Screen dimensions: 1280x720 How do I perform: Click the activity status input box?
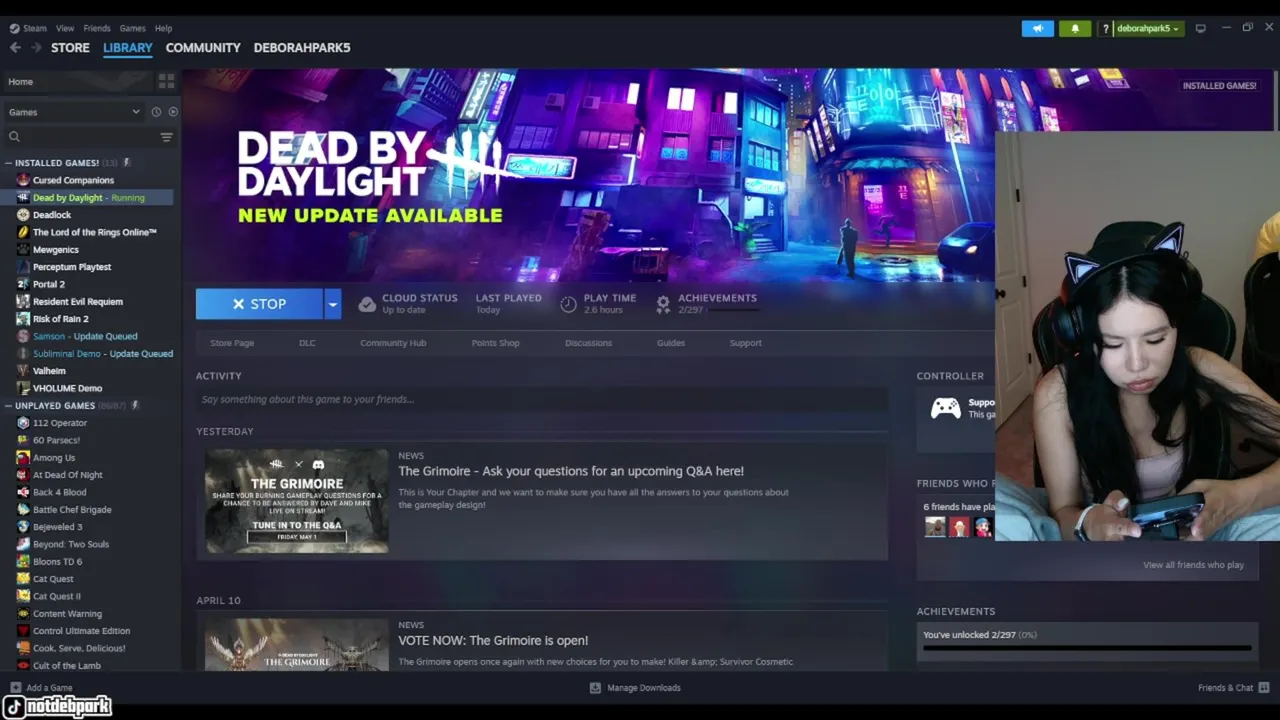541,399
